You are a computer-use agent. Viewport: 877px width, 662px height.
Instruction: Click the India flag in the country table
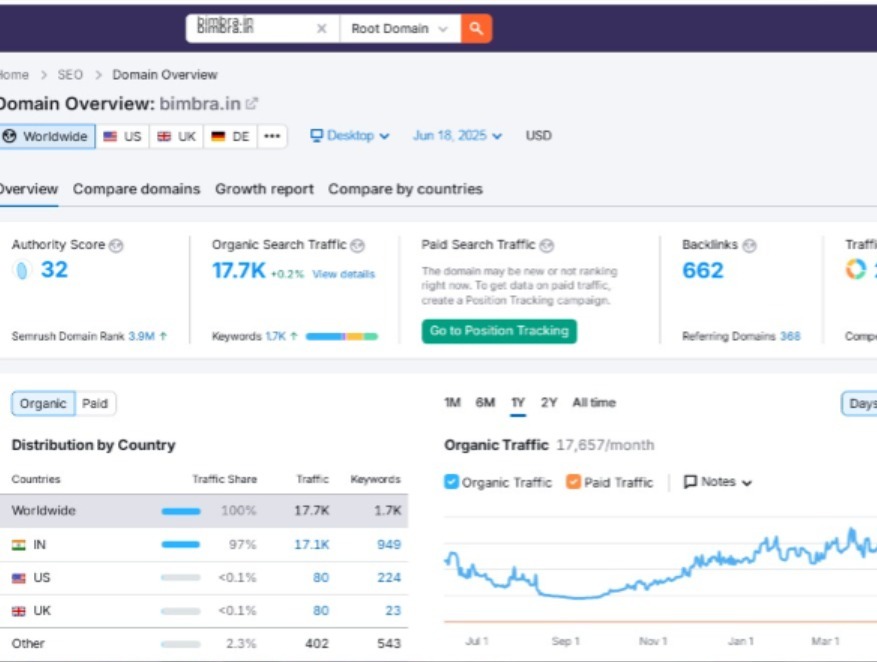click(x=18, y=545)
